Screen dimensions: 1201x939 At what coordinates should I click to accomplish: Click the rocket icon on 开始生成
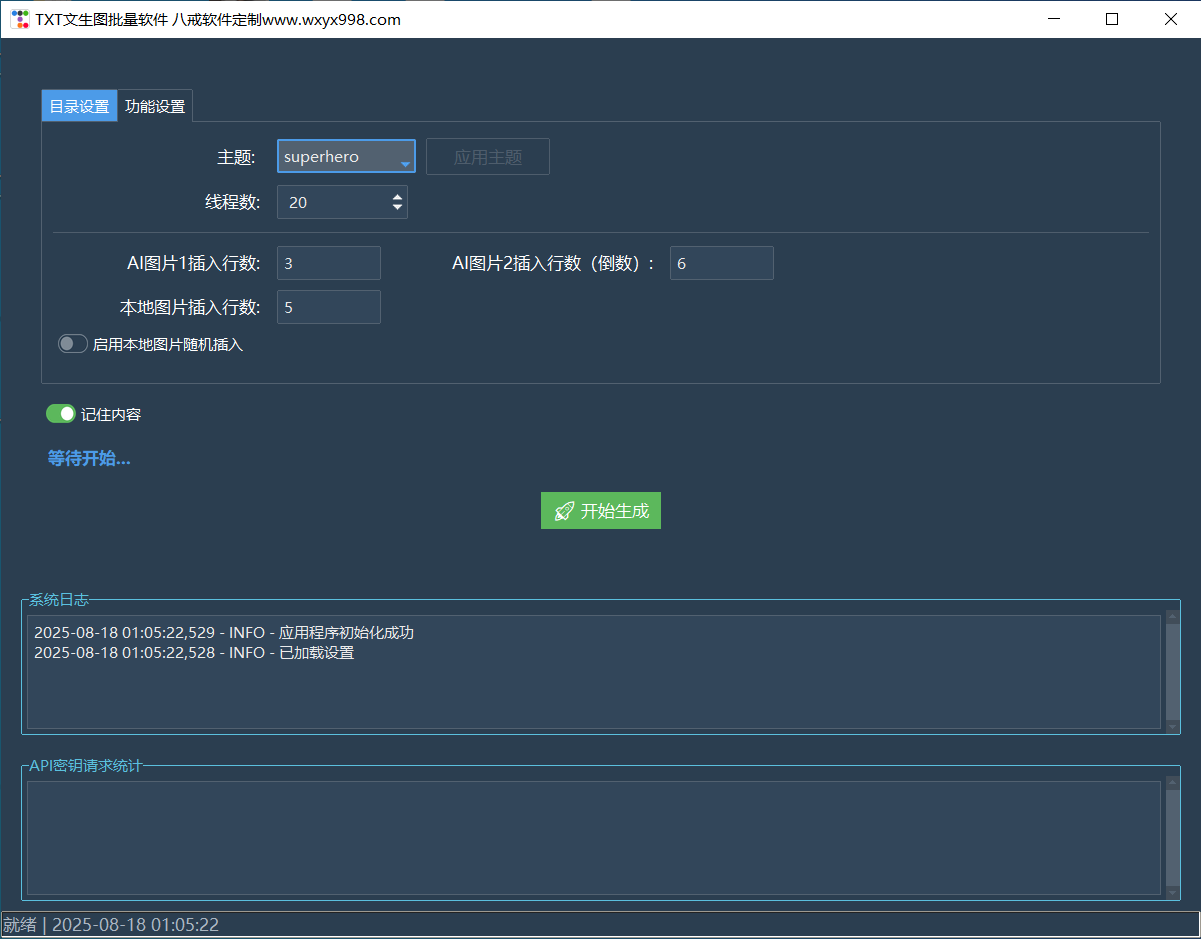pos(564,511)
